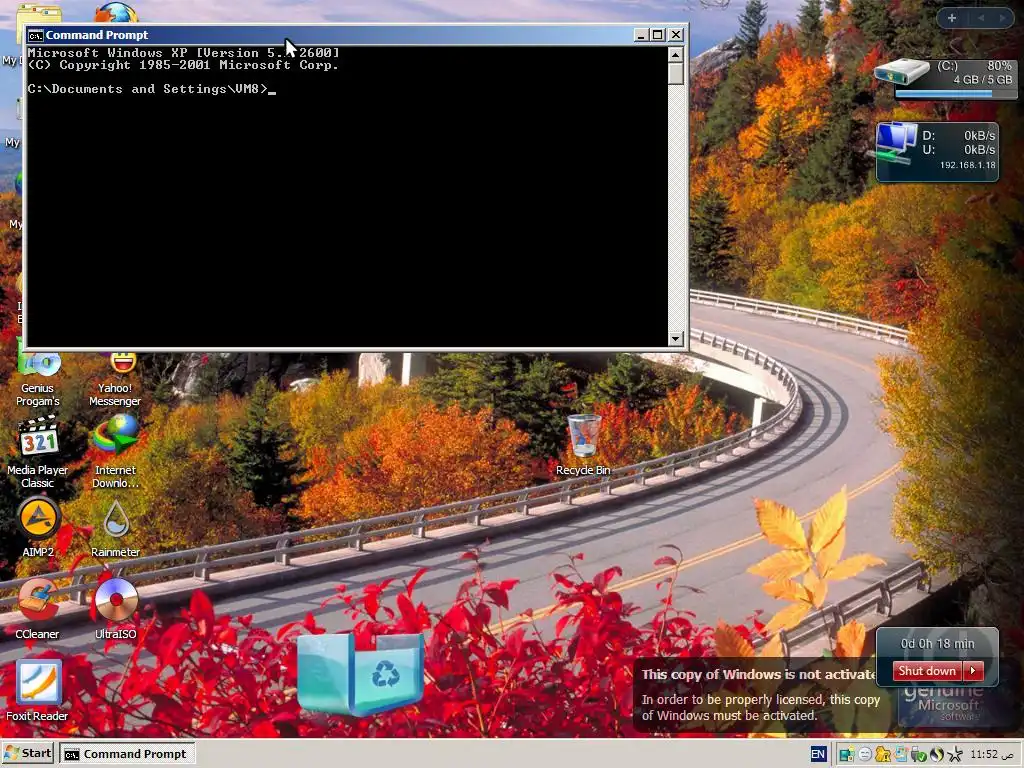Select the Firefox icon behind Command Prompt
This screenshot has height=768, width=1024.
pyautogui.click(x=116, y=13)
